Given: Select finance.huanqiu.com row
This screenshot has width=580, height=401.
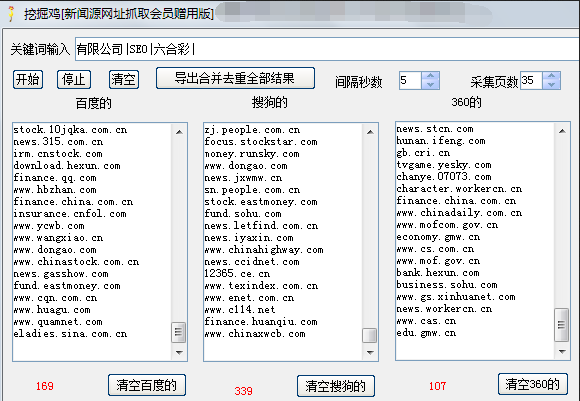Looking at the screenshot, I should coord(261,322).
